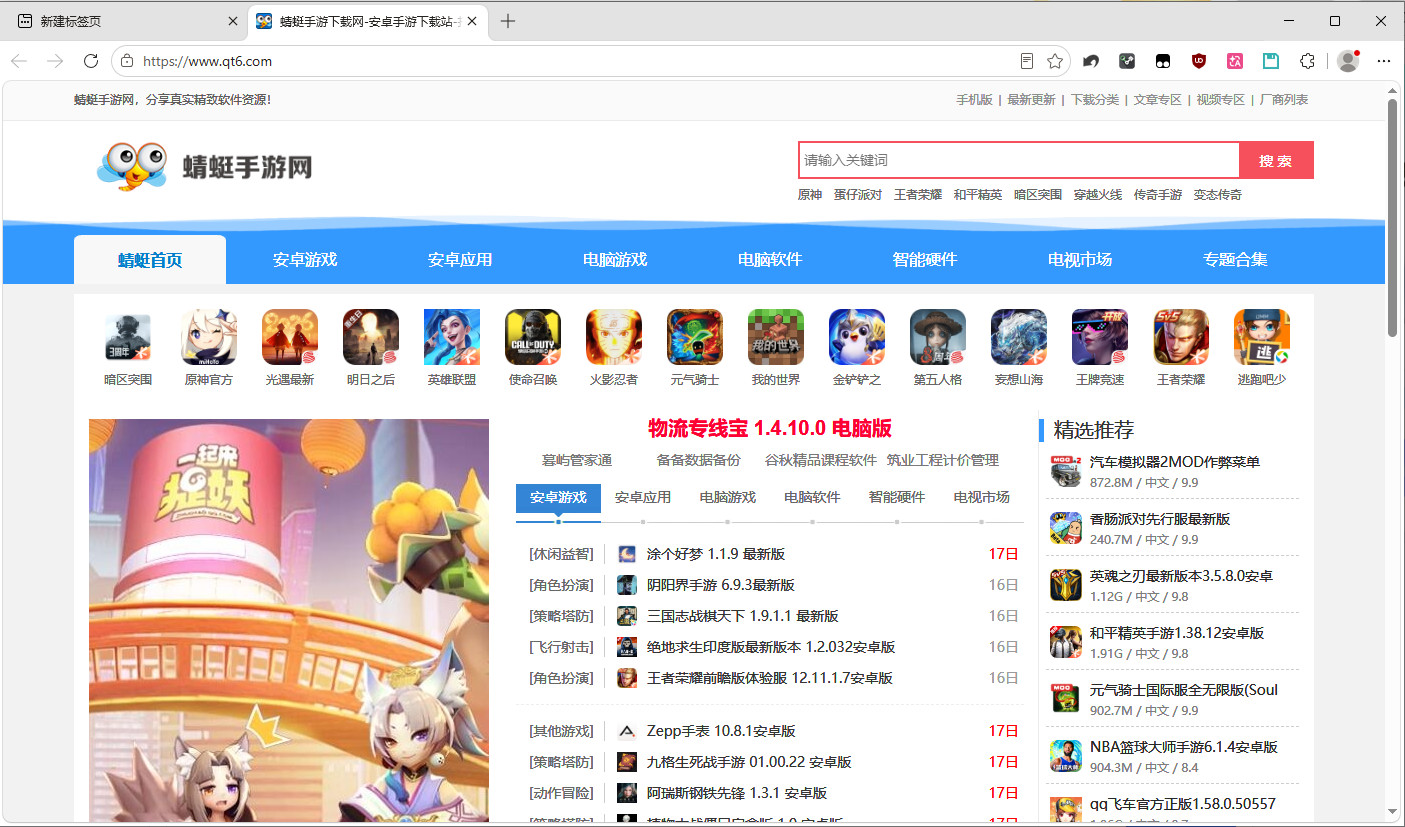1405x827 pixels.
Task: Open the 王者荣耀 game icon
Action: pos(1181,337)
